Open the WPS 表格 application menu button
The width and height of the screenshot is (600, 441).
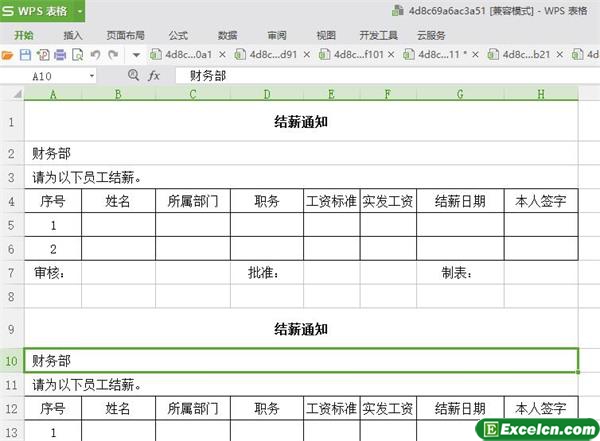(x=37, y=11)
